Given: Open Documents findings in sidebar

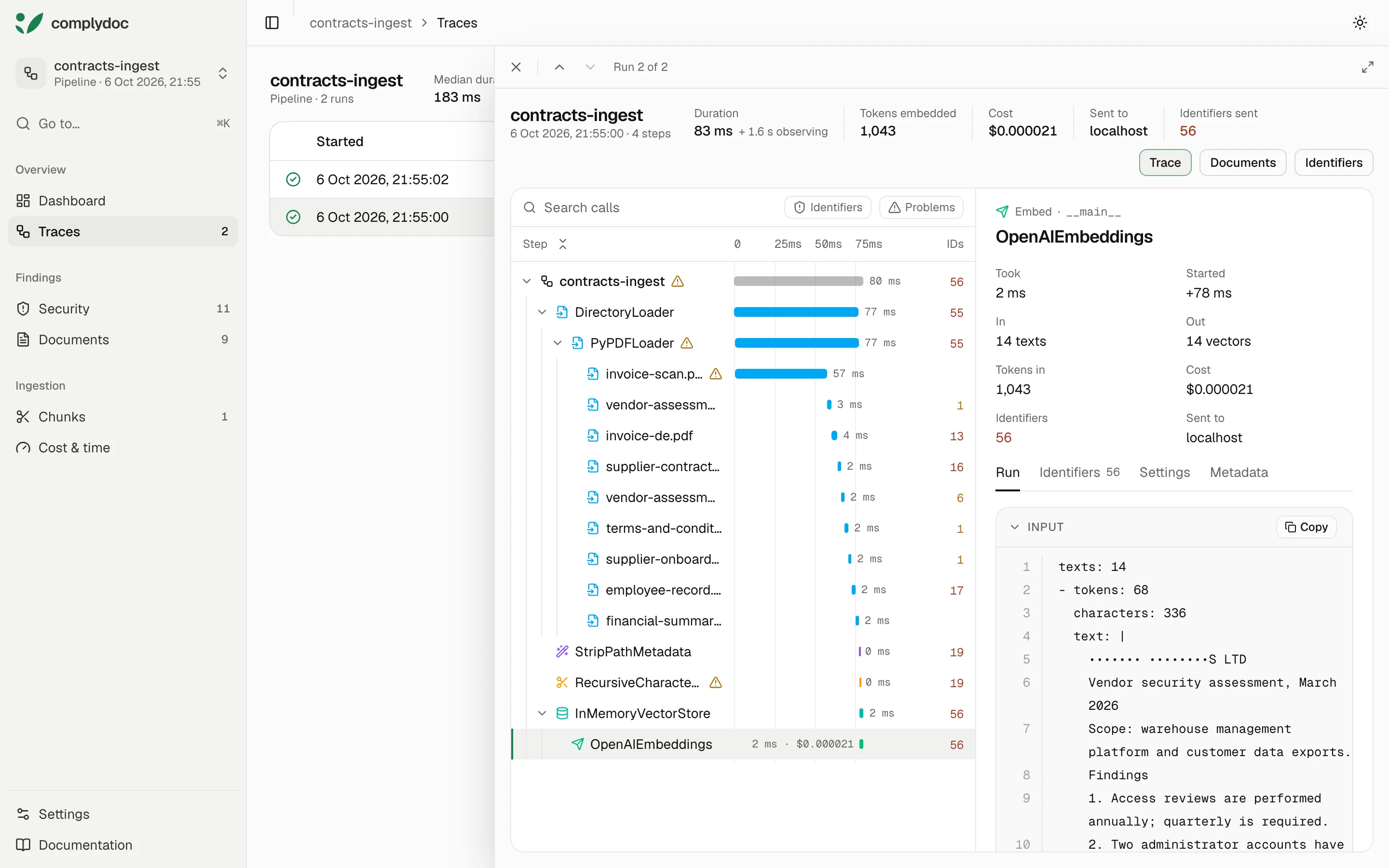Looking at the screenshot, I should (123, 339).
